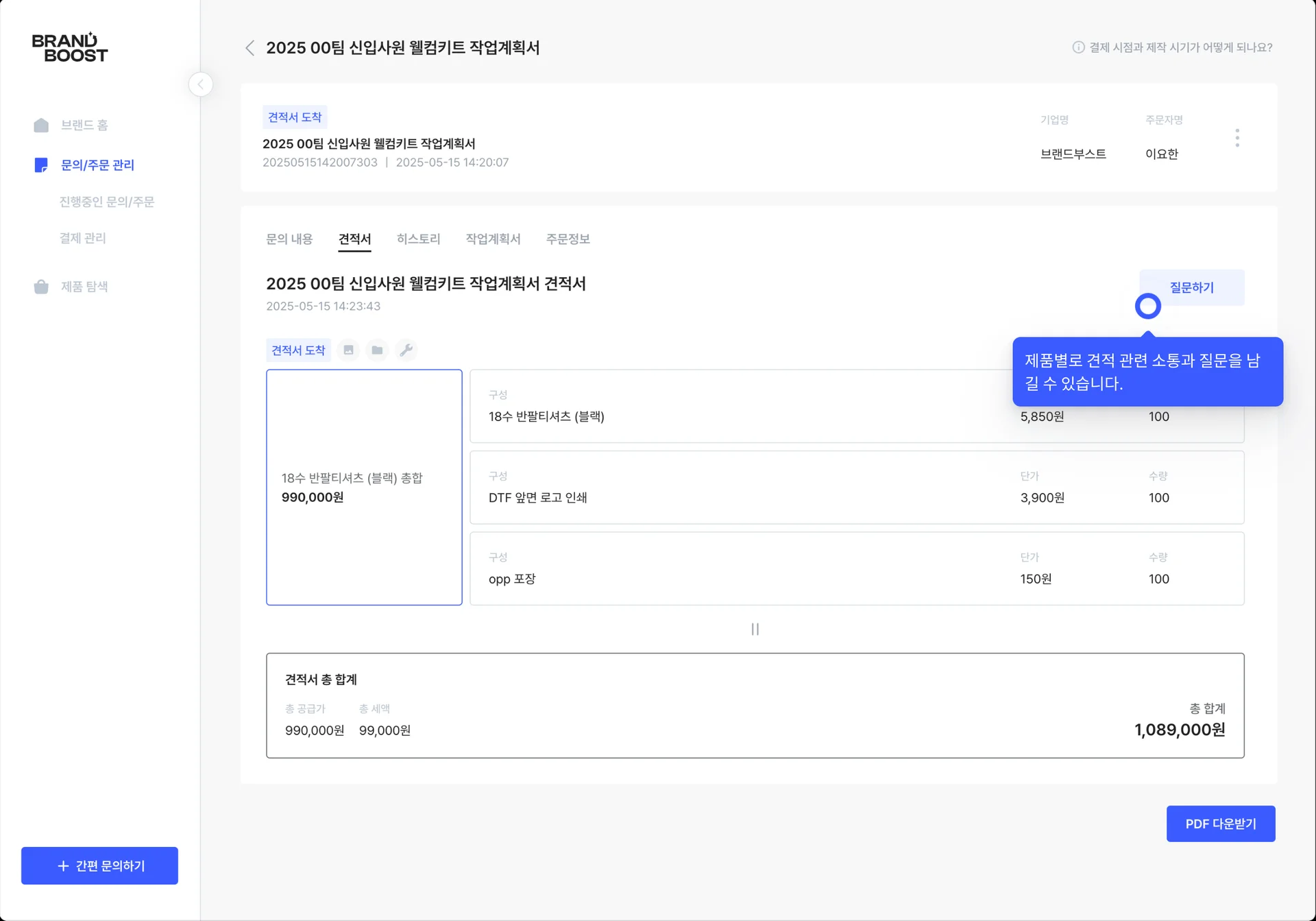
Task: Click the divider handle between quote items and total
Action: pyautogui.click(x=755, y=629)
